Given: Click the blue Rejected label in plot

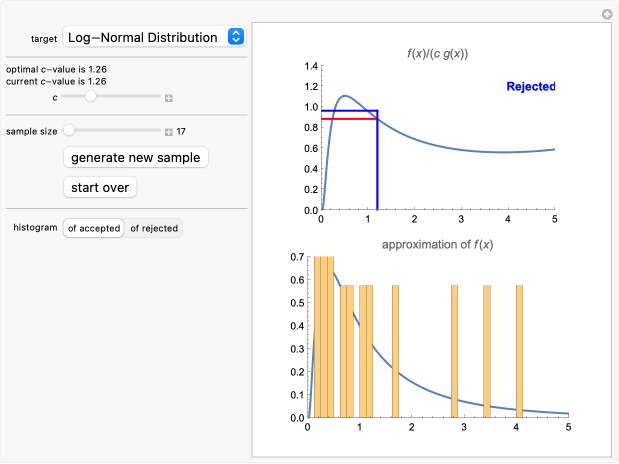Looking at the screenshot, I should tap(530, 87).
